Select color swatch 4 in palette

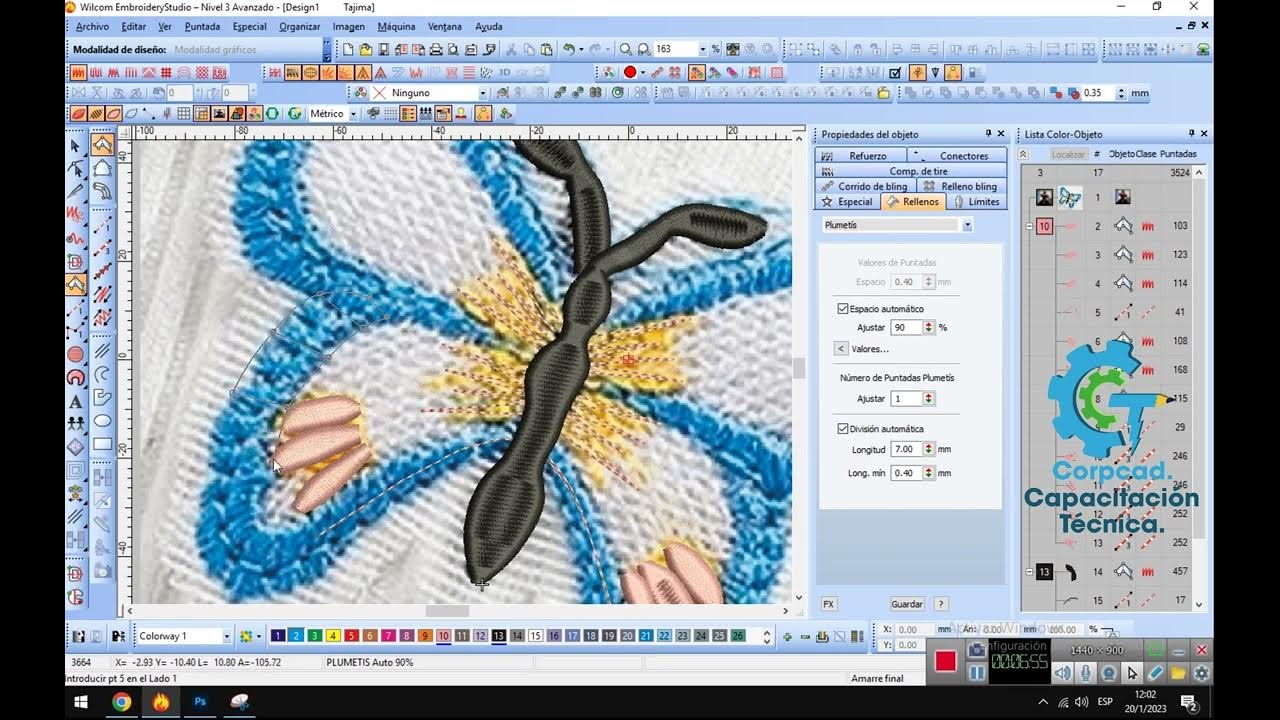click(x=333, y=636)
